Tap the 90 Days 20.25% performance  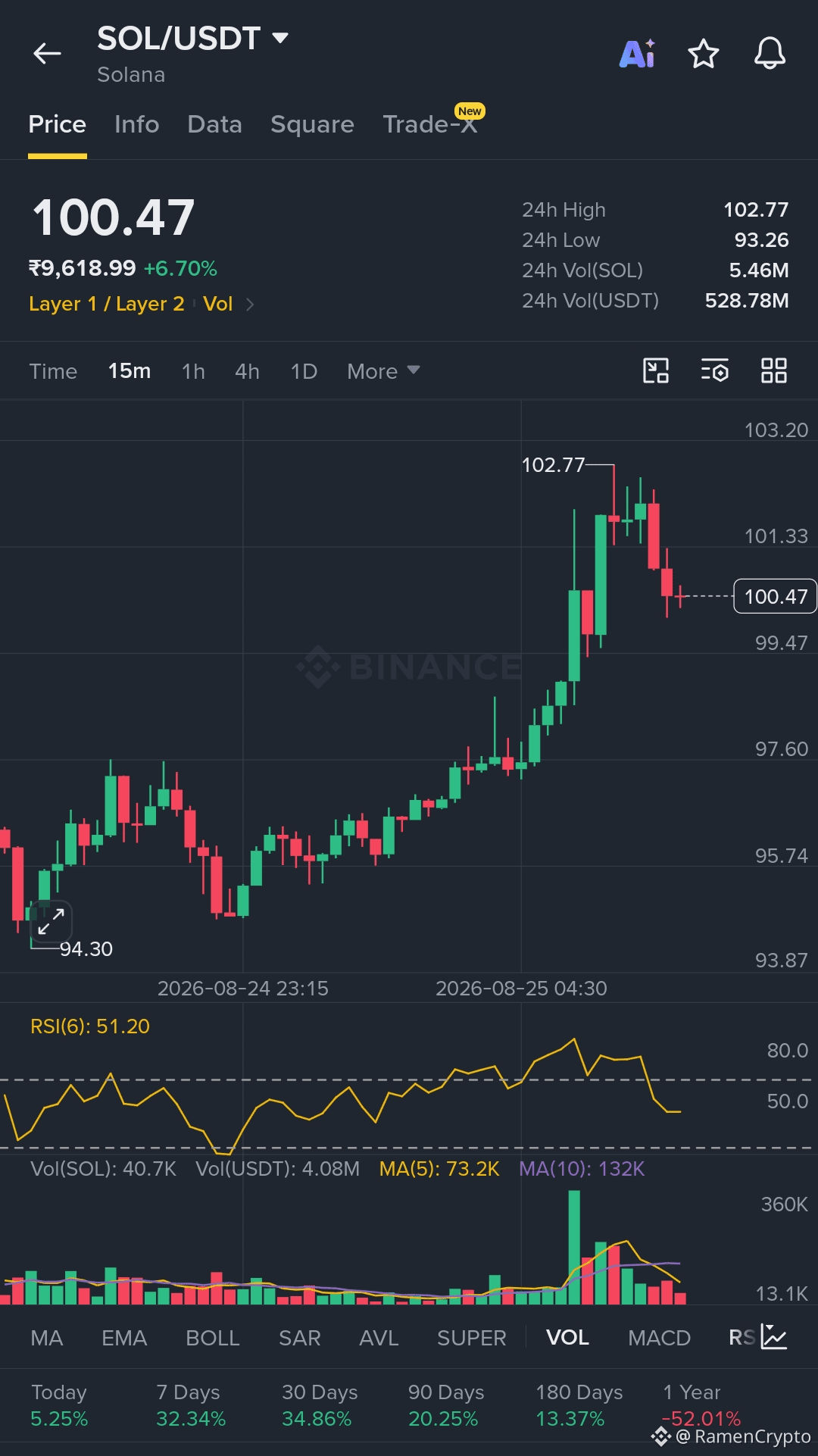(x=446, y=1405)
